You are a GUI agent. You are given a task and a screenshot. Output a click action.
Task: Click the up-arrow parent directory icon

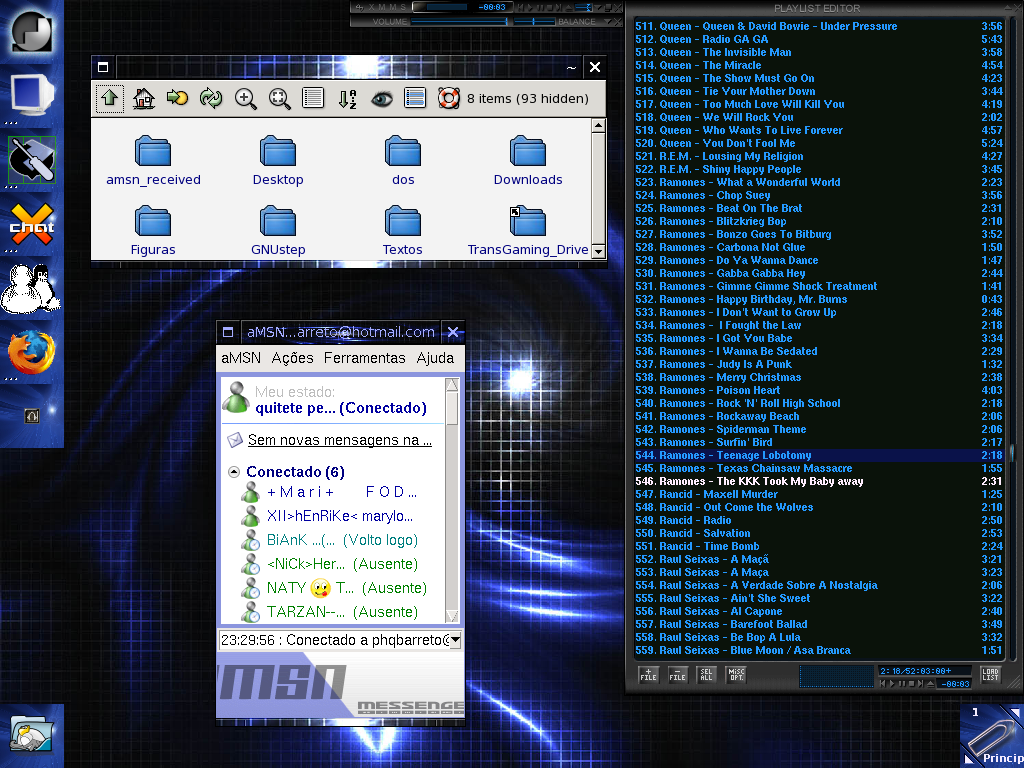(110, 99)
